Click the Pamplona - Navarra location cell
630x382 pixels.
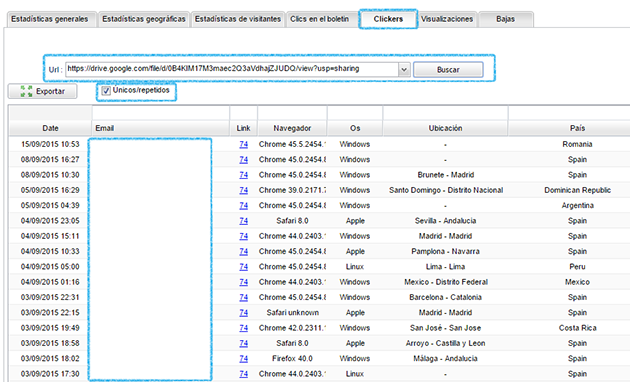[x=445, y=251]
